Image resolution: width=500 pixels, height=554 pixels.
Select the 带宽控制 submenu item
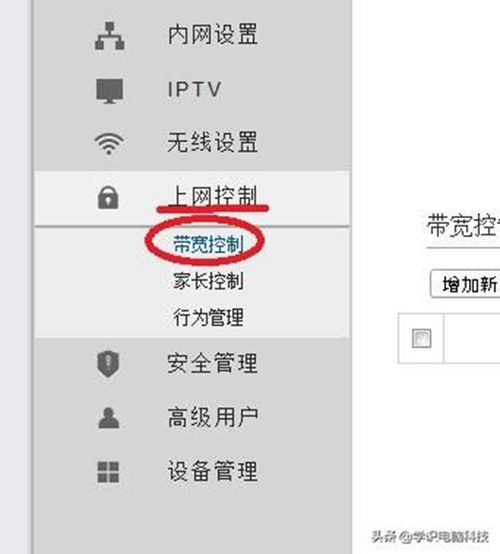[x=208, y=244]
